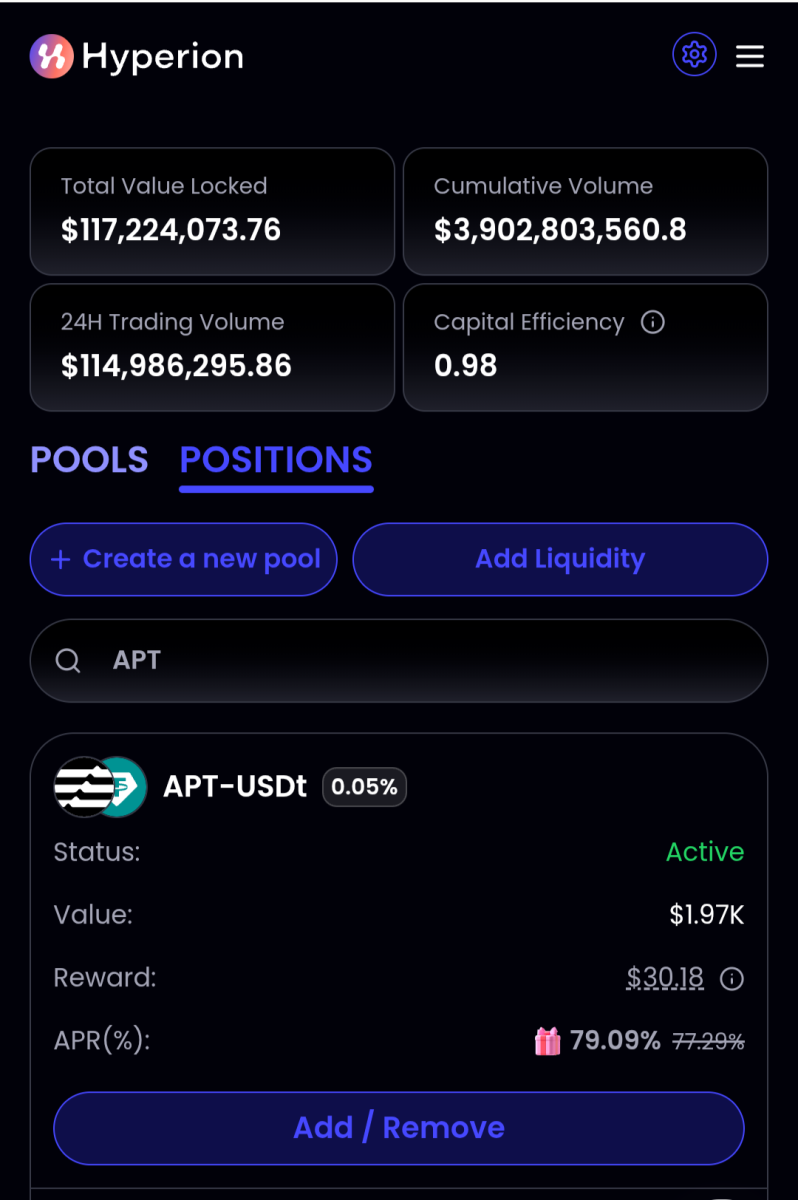Screen dimensions: 798x1200
Task: Click the Hyperion logo icon
Action: [x=51, y=56]
